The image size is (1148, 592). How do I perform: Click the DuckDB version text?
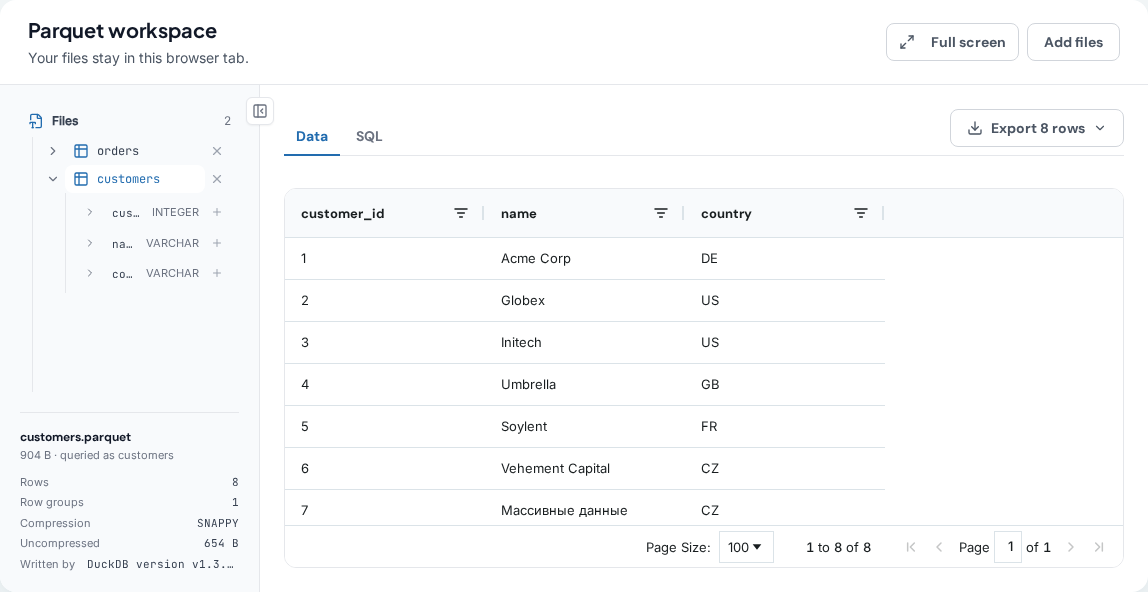(161, 564)
